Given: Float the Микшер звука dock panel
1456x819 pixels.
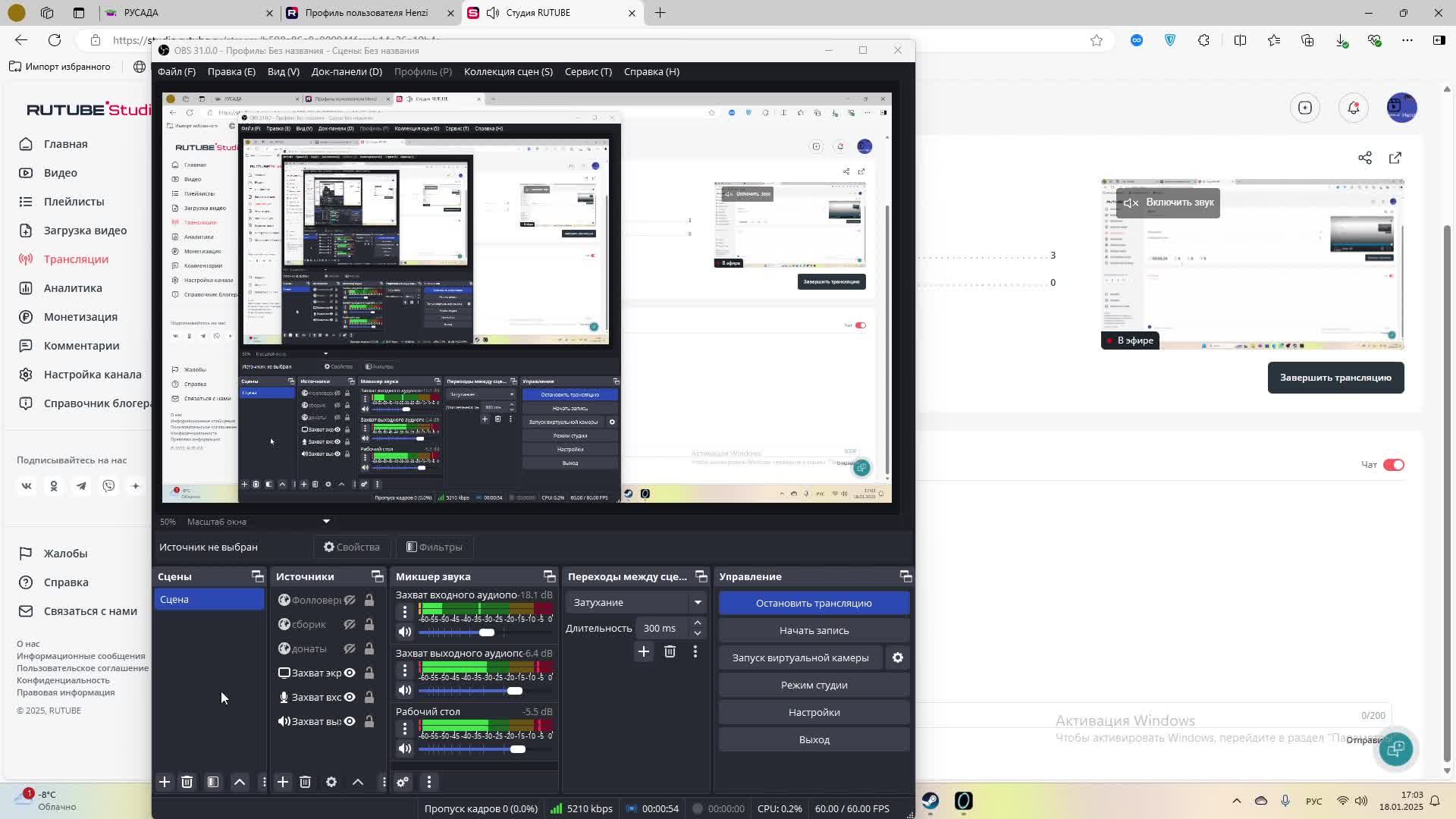Looking at the screenshot, I should coord(550,576).
